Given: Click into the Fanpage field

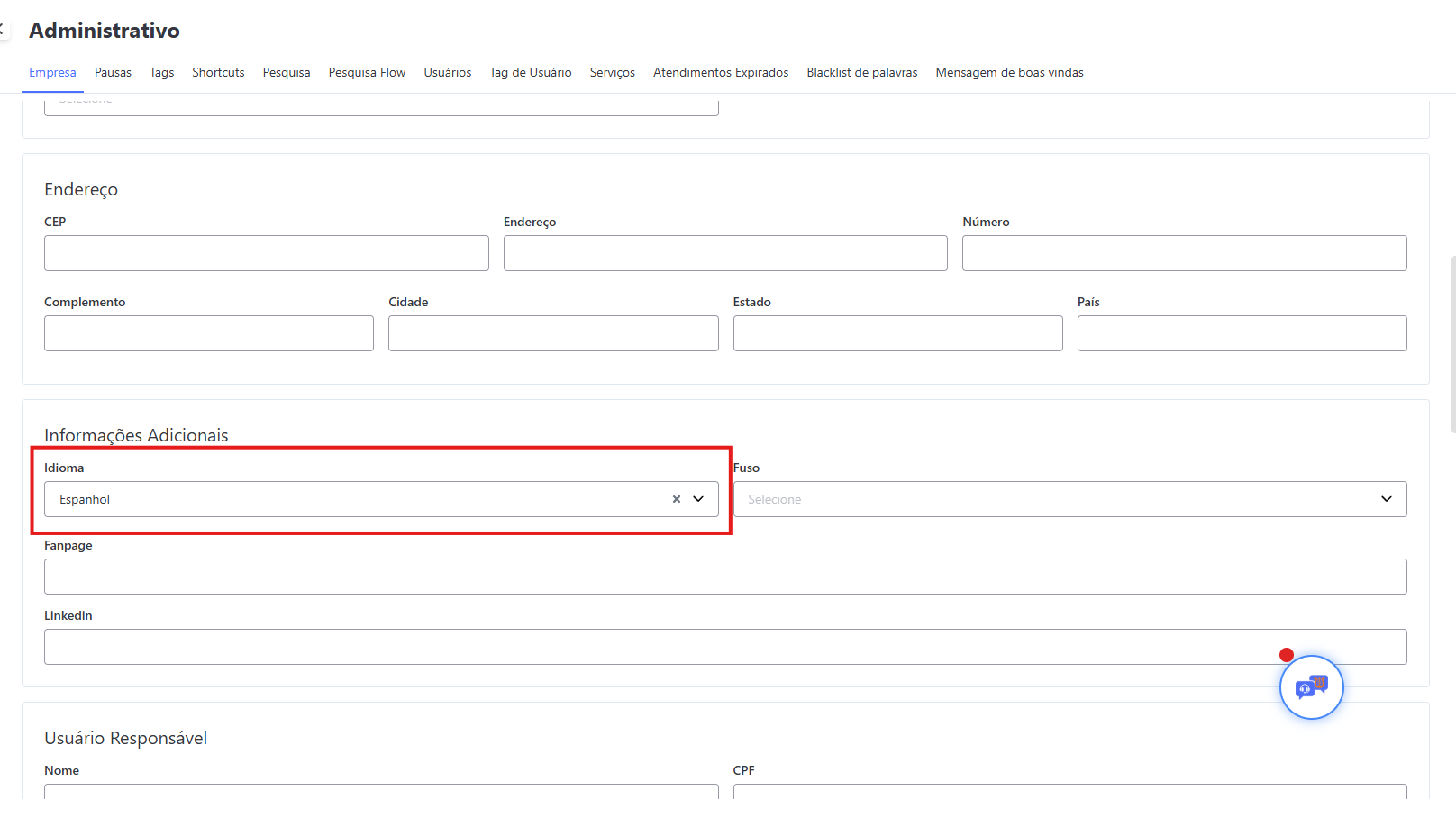Looking at the screenshot, I should pos(724,577).
